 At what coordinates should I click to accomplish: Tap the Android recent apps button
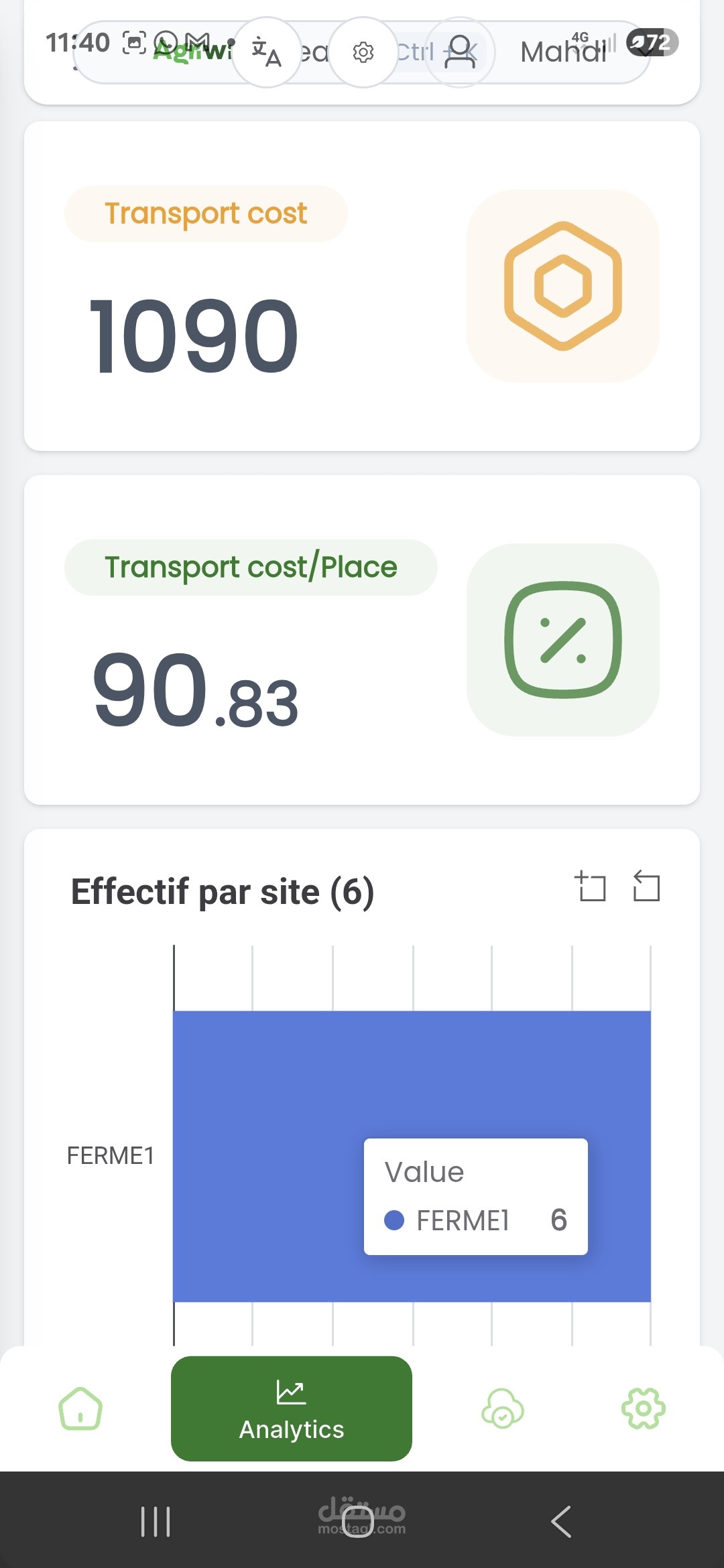[x=156, y=1521]
